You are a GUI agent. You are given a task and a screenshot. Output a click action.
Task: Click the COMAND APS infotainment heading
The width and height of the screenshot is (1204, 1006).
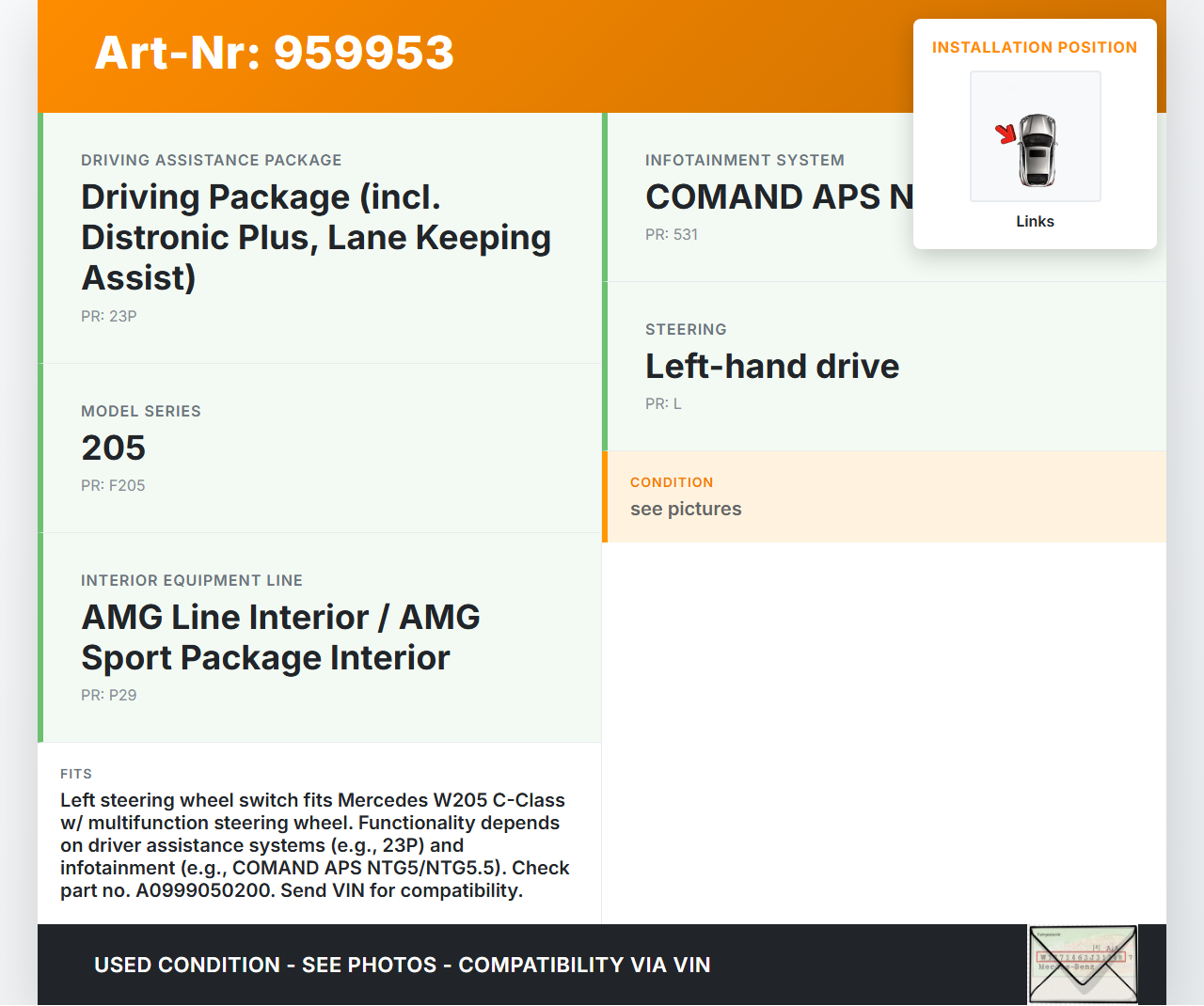tap(778, 196)
